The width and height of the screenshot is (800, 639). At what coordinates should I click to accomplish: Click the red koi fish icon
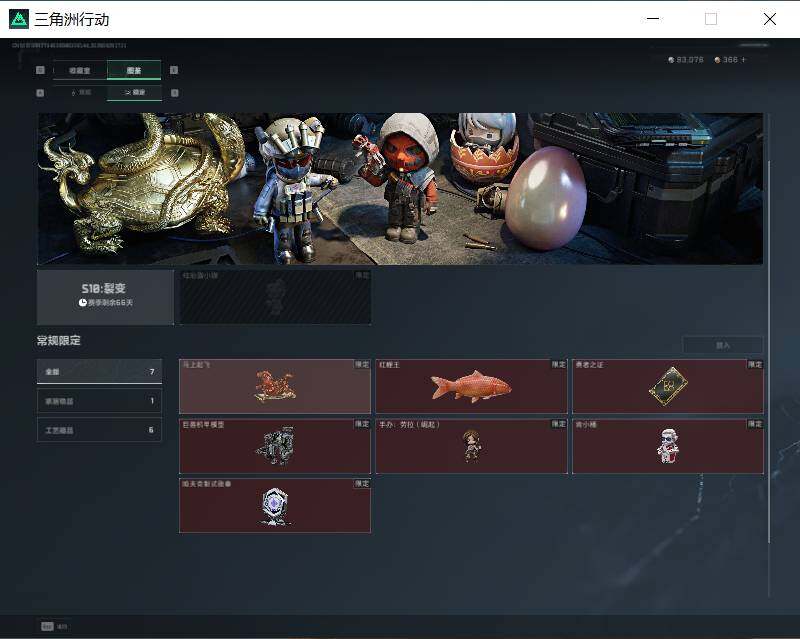click(471, 386)
